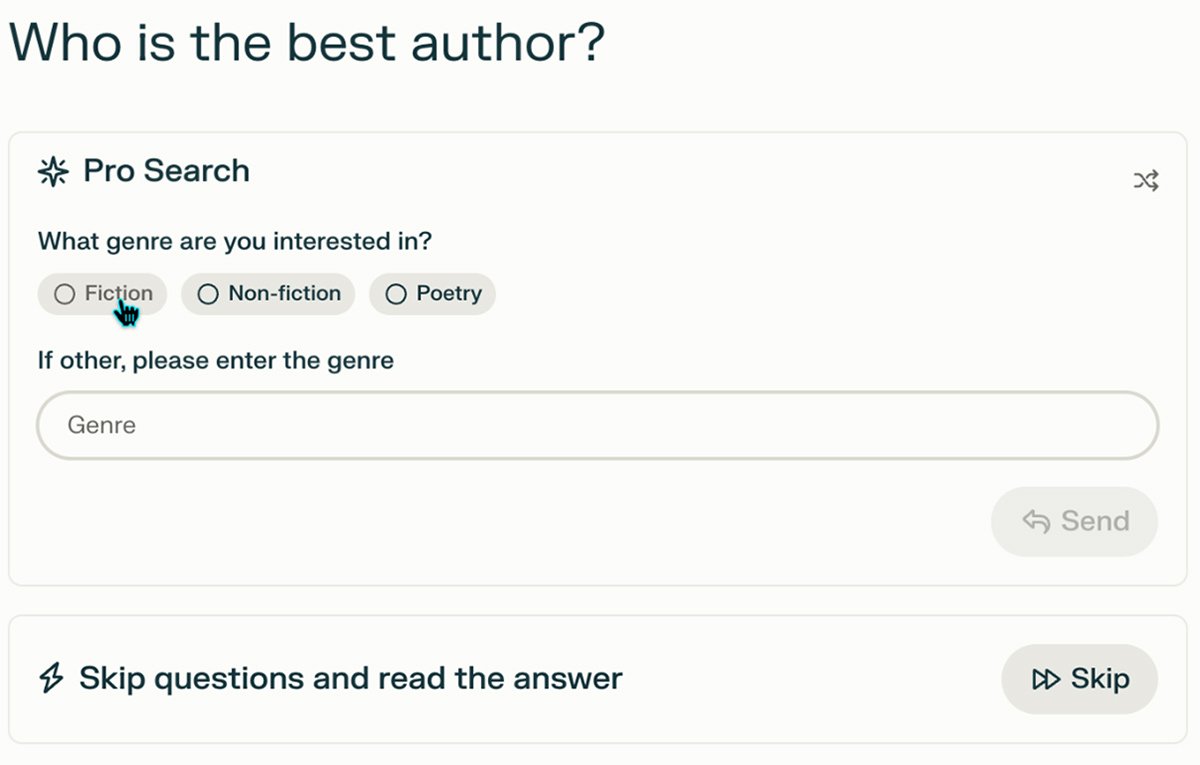Viewport: 1200px width, 765px height.
Task: Click the "What genre are you interested in?" text
Action: 235,241
